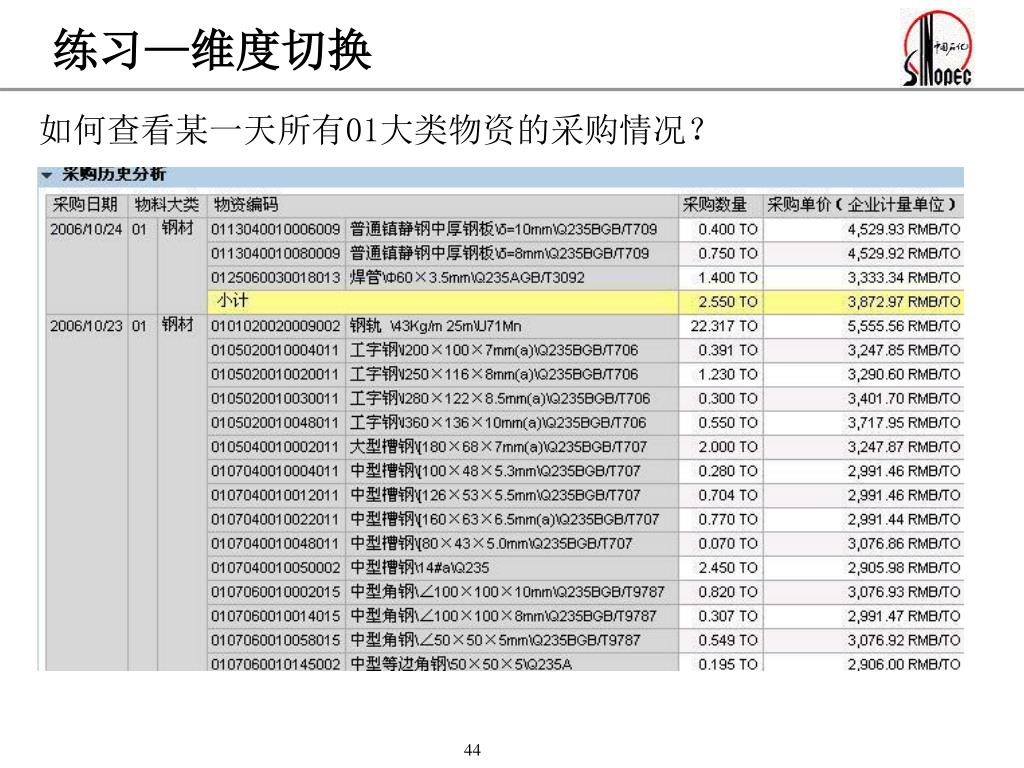This screenshot has height=768, width=1024.
Task: Click material code 0113040010006009
Action: click(275, 230)
